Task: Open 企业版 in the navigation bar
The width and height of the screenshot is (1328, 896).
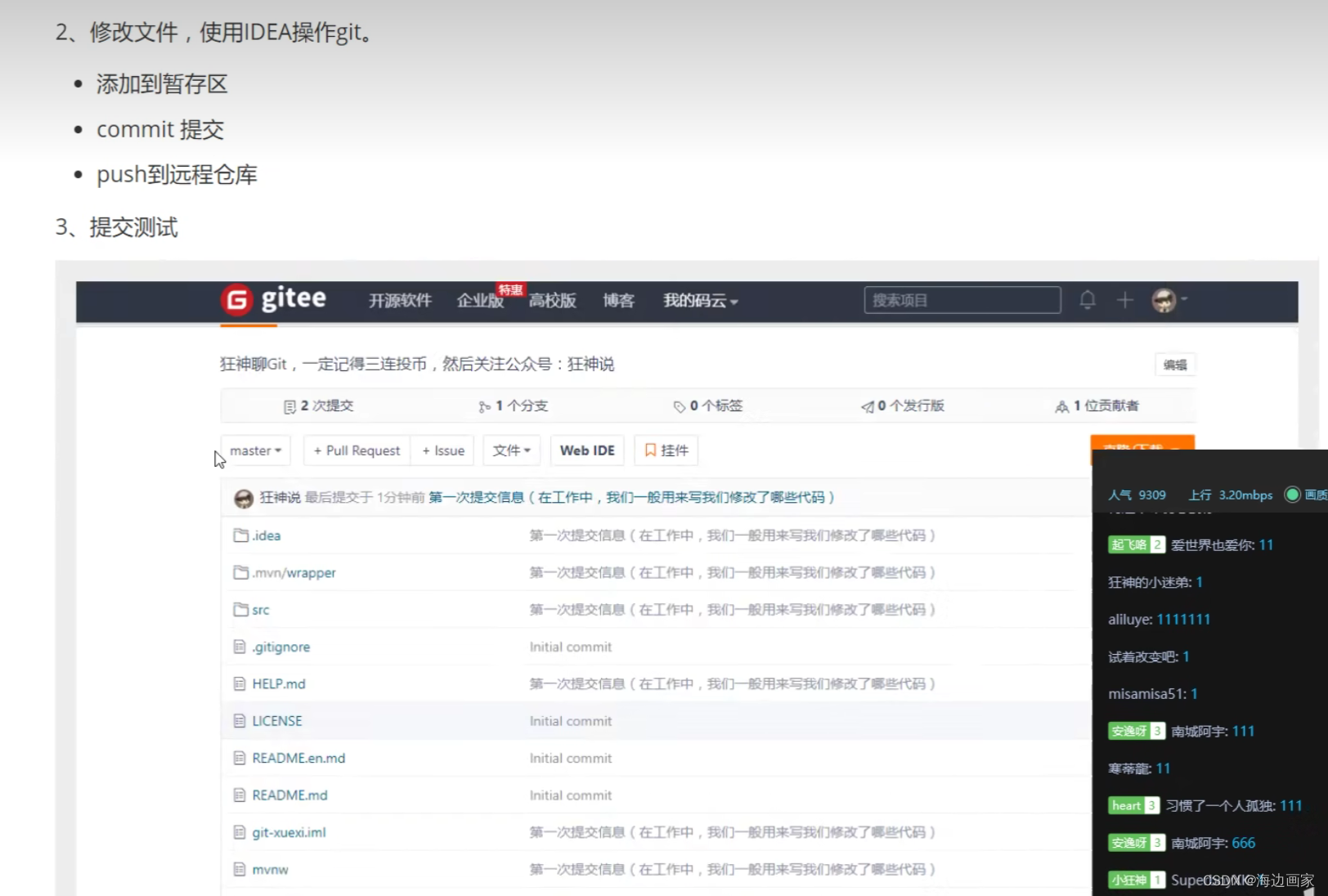Action: (481, 301)
